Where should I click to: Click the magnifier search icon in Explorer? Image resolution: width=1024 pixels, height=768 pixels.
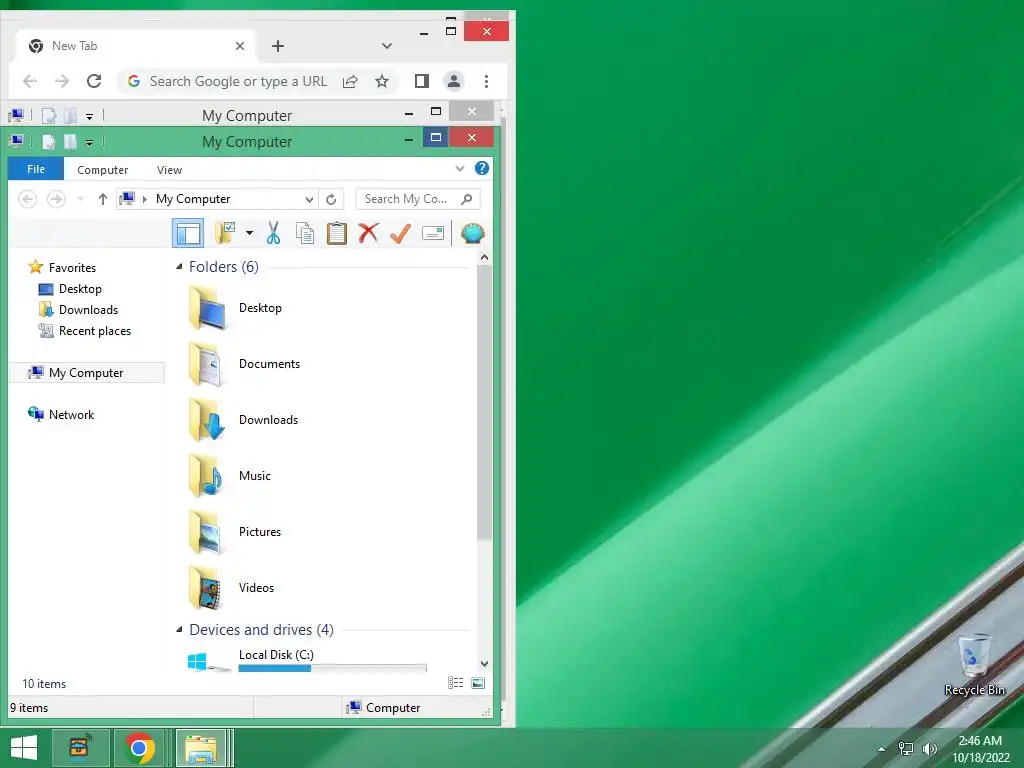(466, 199)
